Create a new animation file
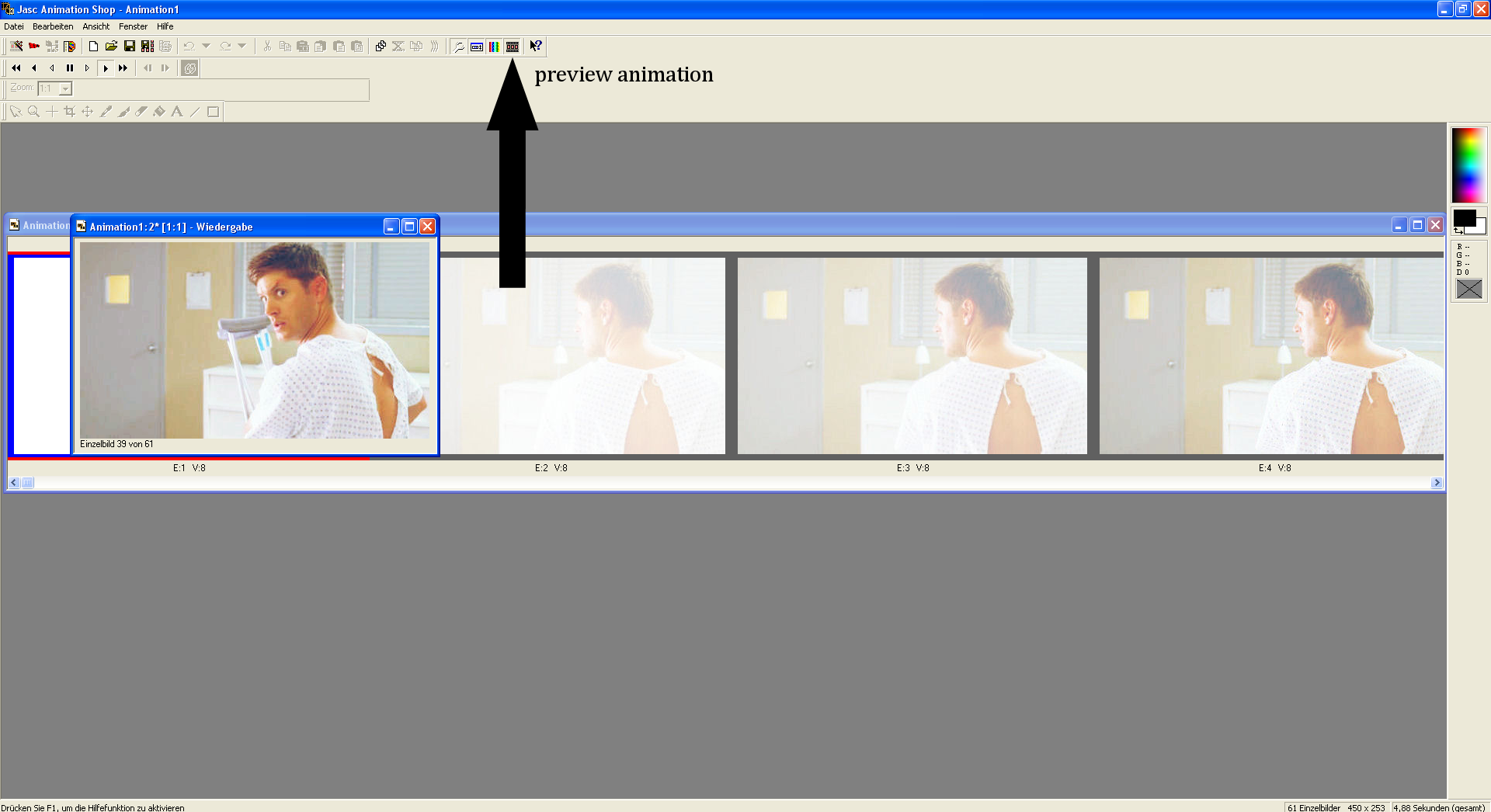Screen dimensions: 1491x812 93,47
